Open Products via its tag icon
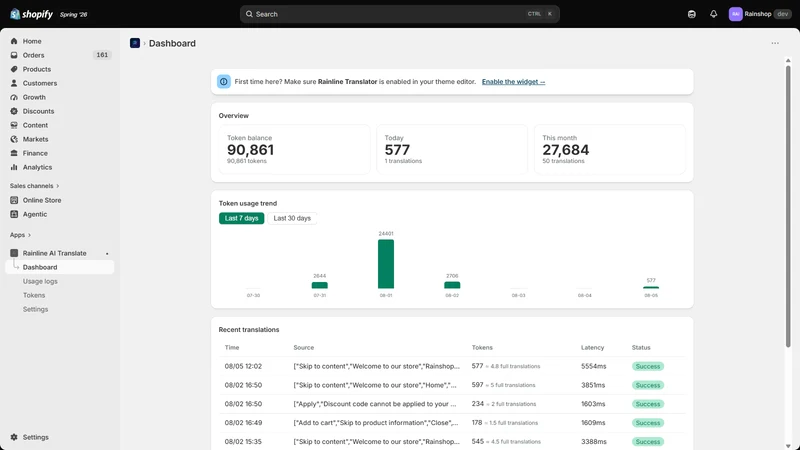Image resolution: width=800 pixels, height=450 pixels. point(14,69)
